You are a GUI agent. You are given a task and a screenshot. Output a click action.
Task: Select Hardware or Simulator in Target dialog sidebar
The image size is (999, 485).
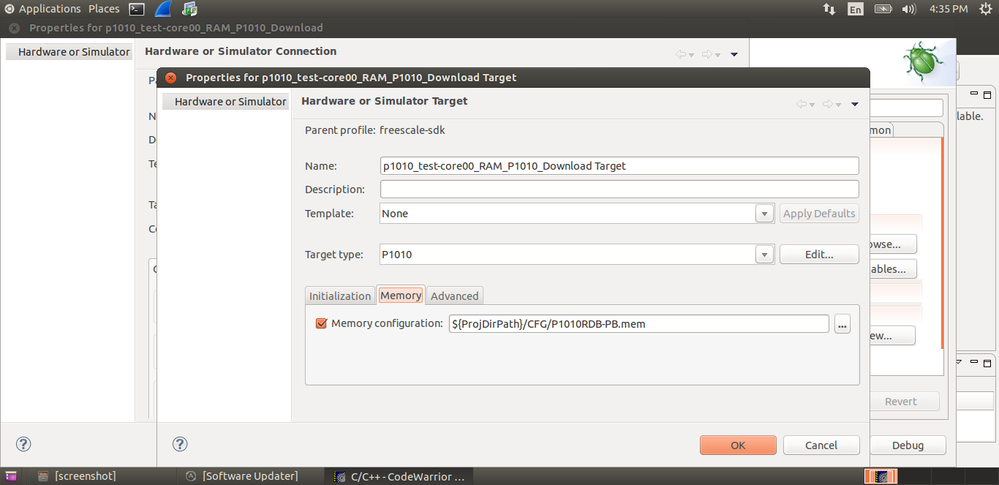226,101
